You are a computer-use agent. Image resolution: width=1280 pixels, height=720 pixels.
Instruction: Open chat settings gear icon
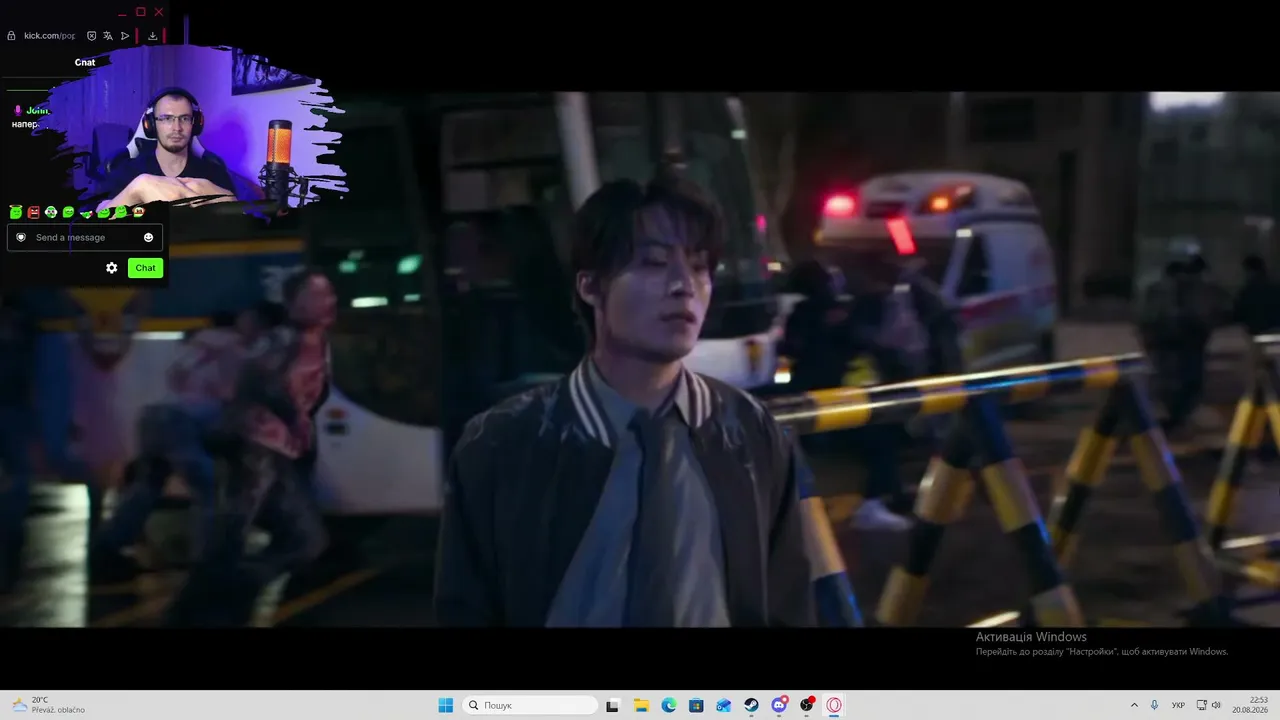tap(112, 268)
